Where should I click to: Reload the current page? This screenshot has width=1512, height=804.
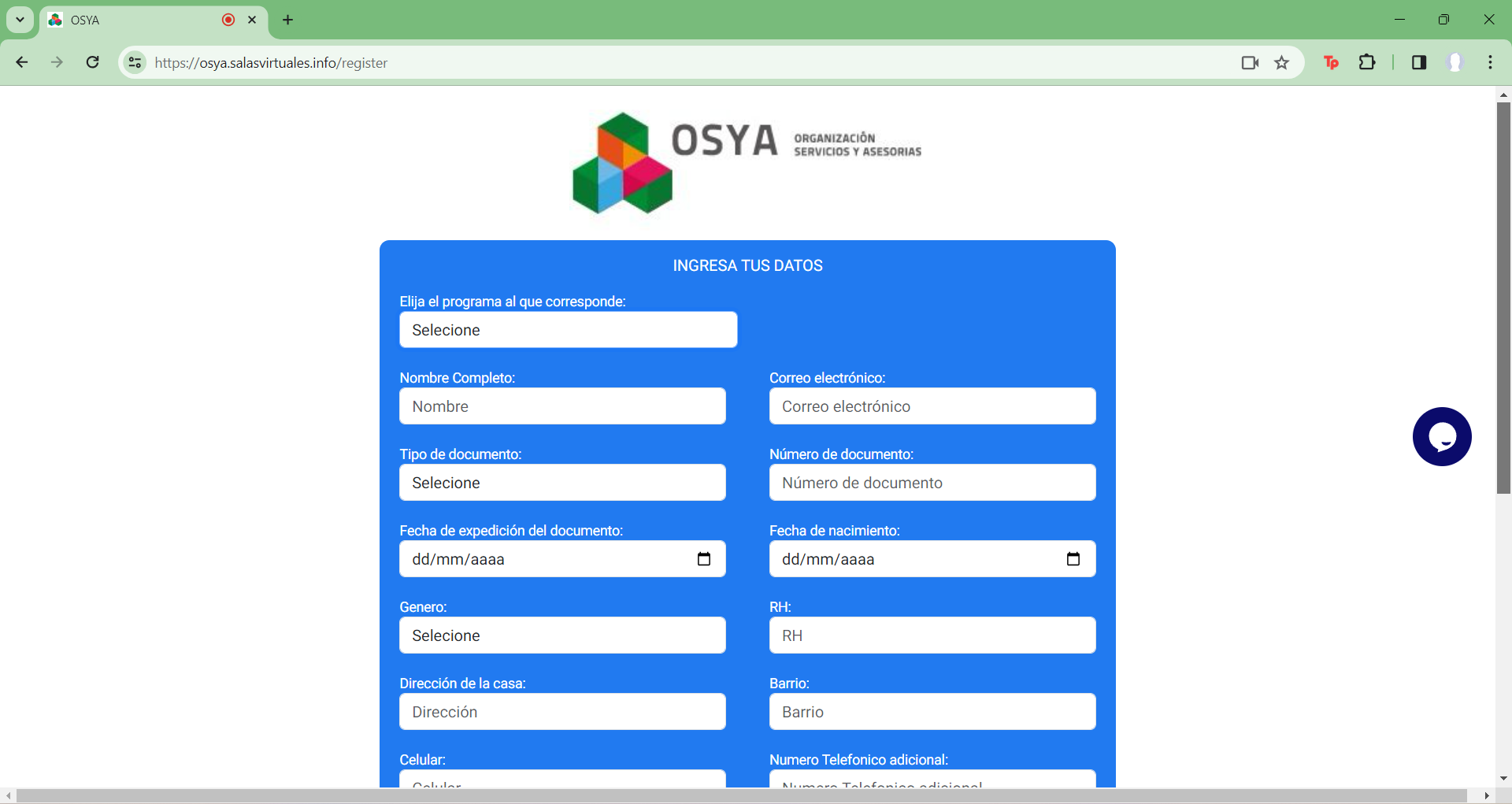93,62
